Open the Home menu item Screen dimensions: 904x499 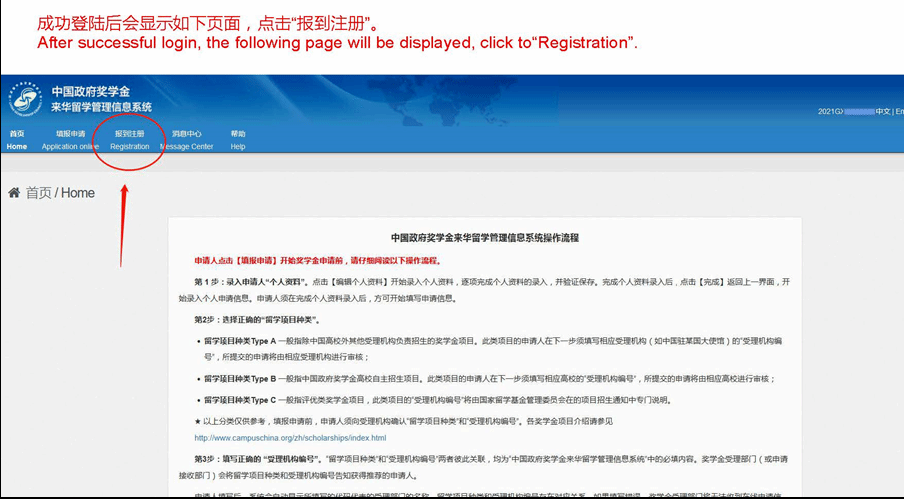(16, 140)
